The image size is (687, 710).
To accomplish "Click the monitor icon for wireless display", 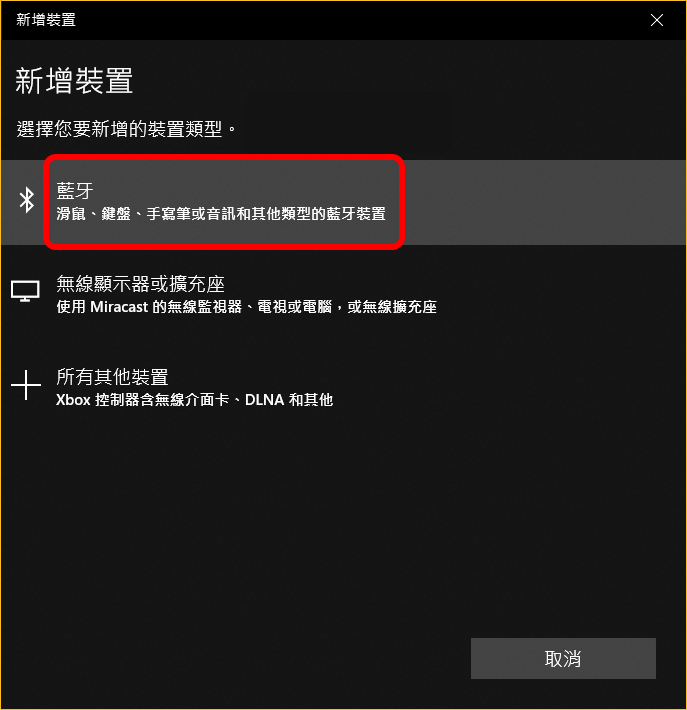I will [25, 291].
